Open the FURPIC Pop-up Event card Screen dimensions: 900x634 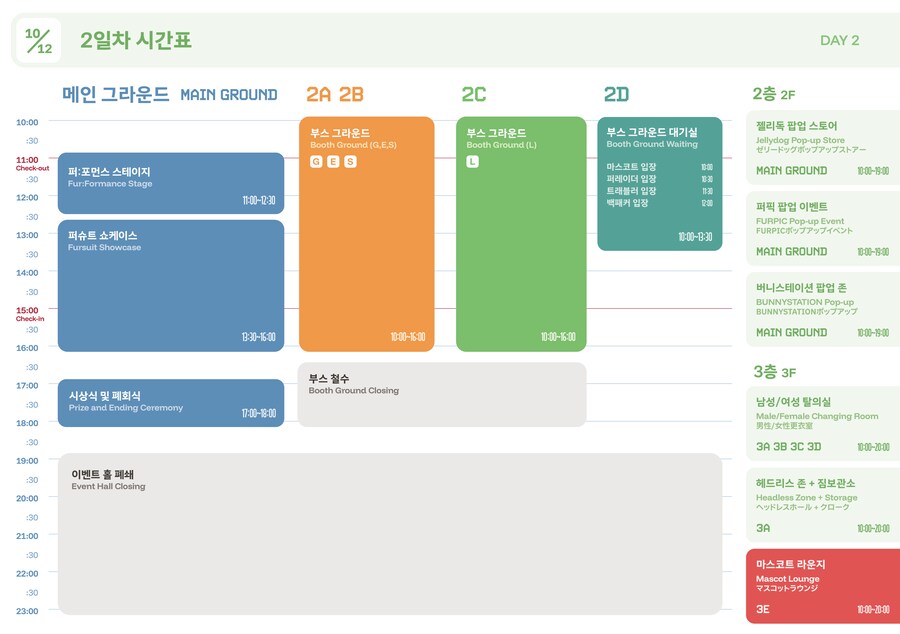click(x=823, y=229)
